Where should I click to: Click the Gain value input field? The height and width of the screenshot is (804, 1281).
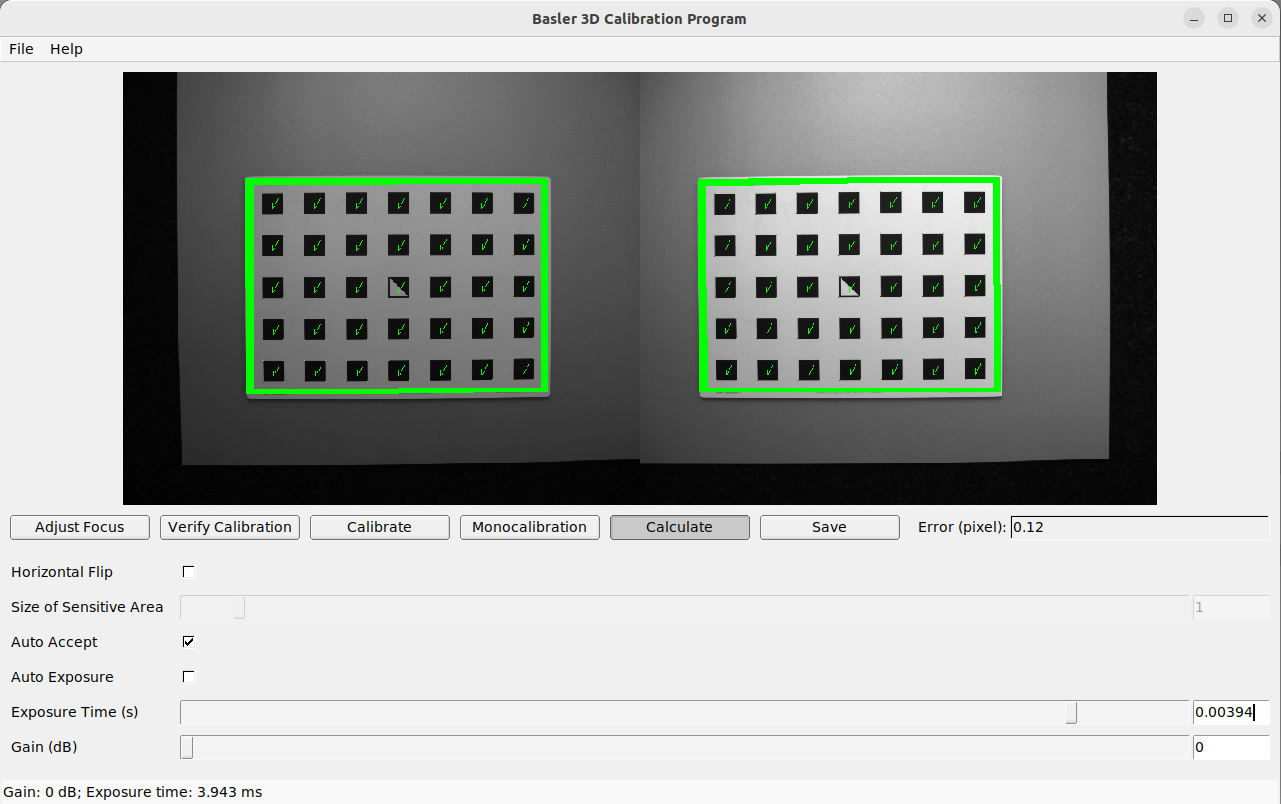click(1230, 747)
